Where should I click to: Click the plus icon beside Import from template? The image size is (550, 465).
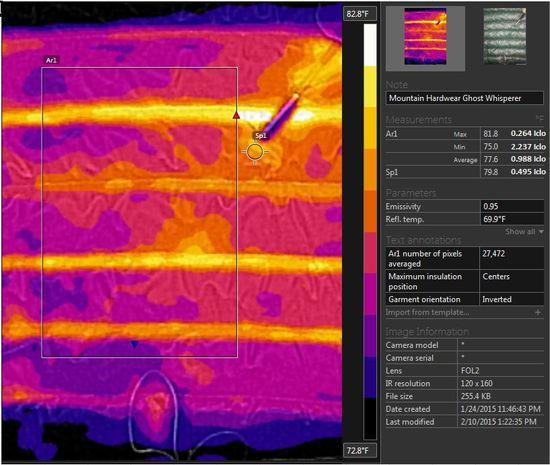point(538,312)
